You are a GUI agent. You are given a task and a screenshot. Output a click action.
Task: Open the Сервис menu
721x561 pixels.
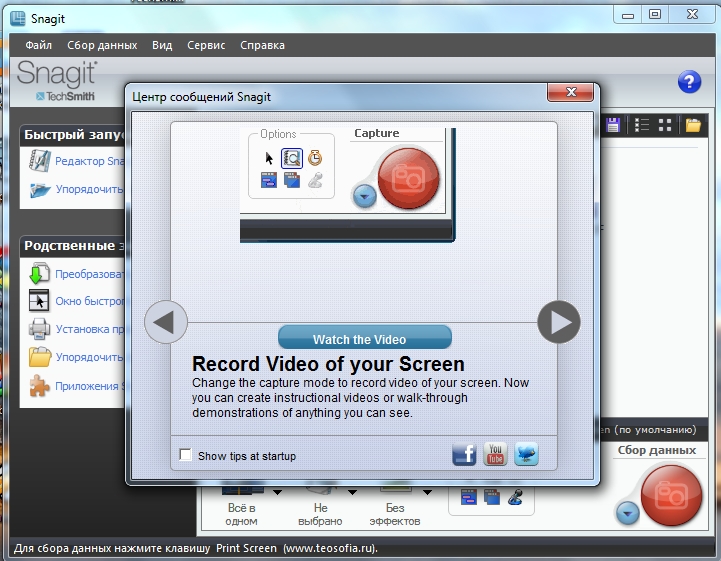click(x=206, y=45)
